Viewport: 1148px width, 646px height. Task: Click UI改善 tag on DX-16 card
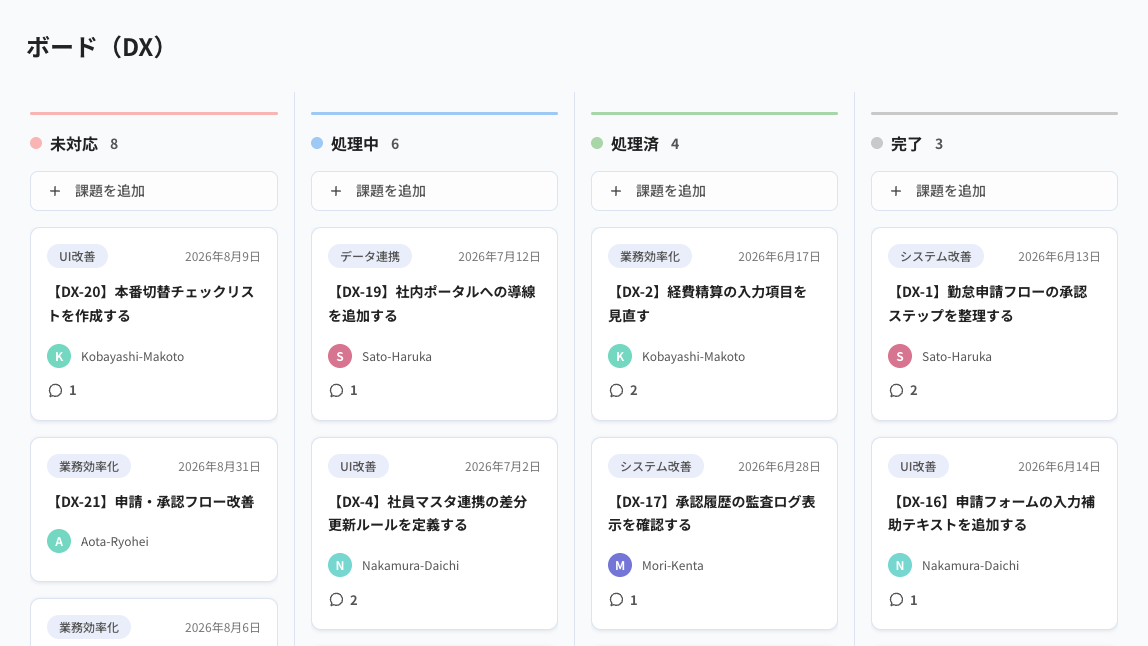(918, 467)
